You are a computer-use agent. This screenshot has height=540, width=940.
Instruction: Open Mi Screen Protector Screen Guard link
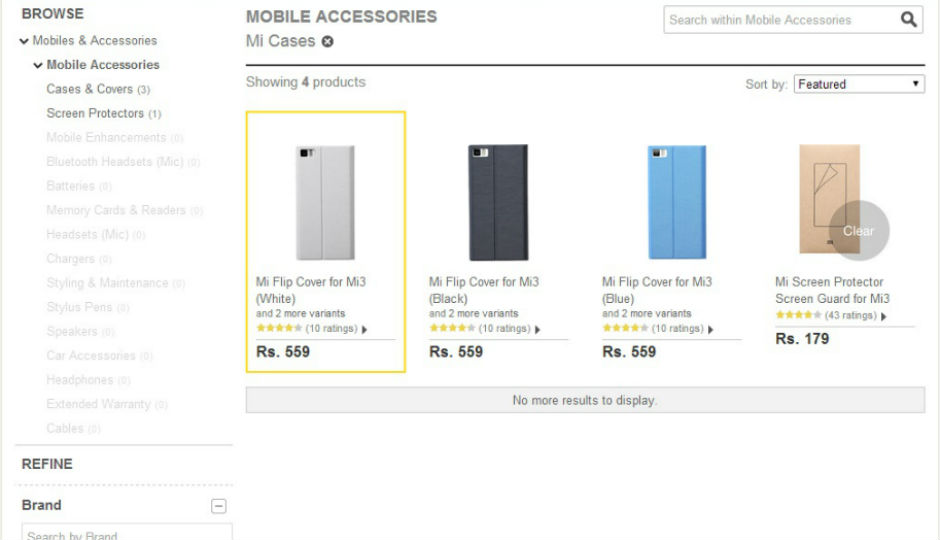pyautogui.click(x=832, y=290)
